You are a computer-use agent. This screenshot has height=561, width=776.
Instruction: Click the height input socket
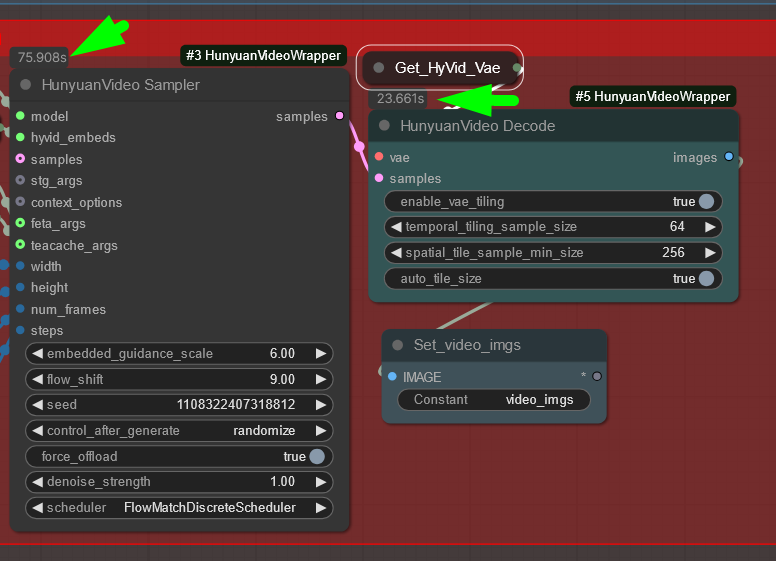pos(20,287)
